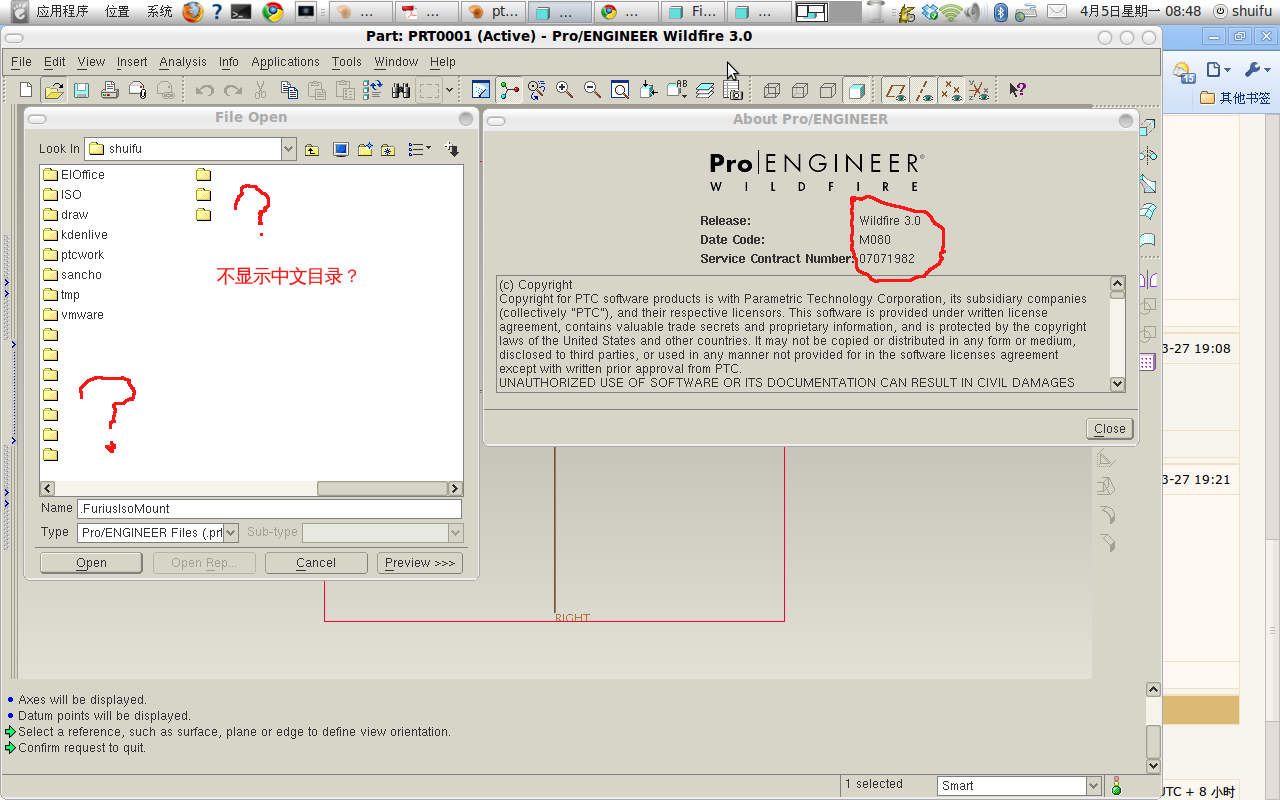Viewport: 1280px width, 800px height.
Task: Toggle datum axes display
Action: (923, 90)
